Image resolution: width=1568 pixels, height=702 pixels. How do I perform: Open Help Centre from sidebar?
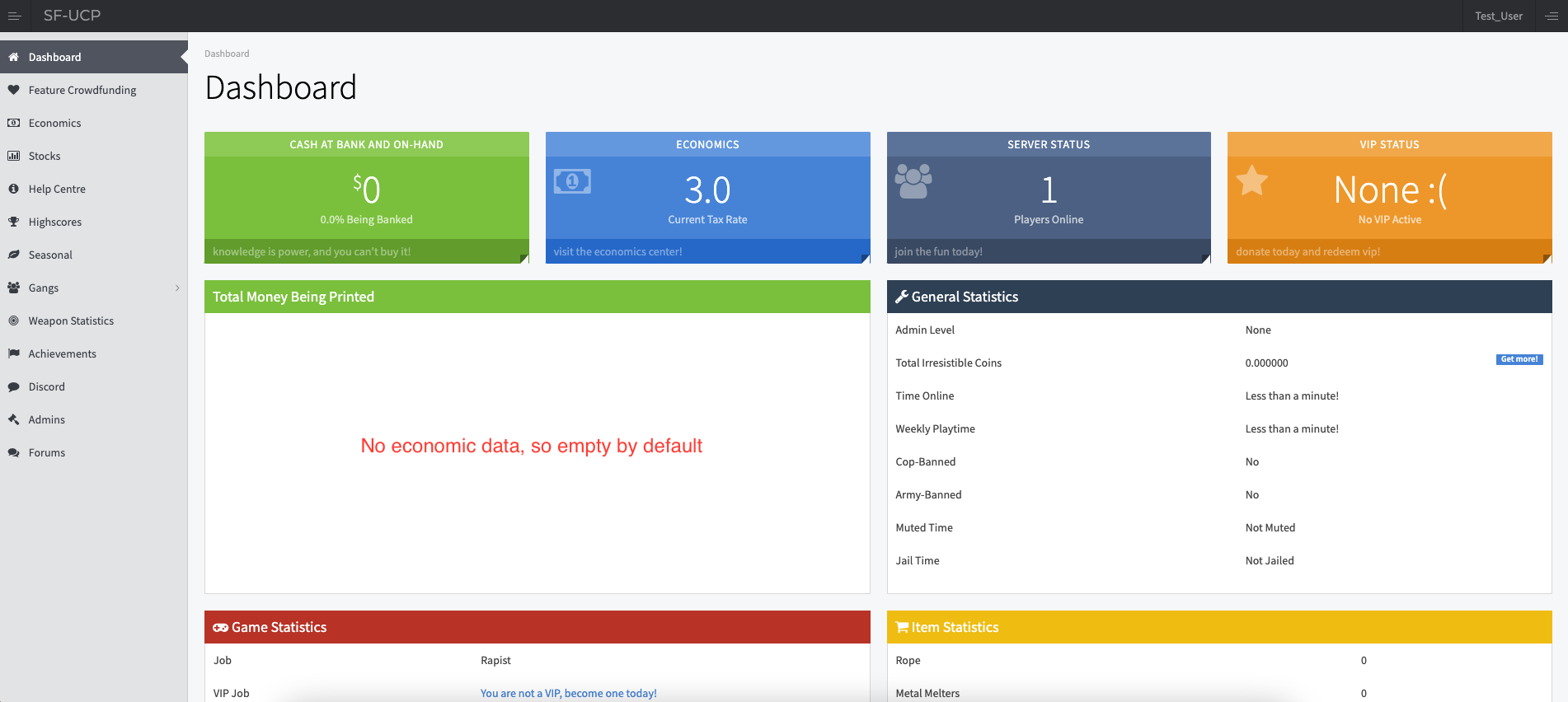point(94,189)
